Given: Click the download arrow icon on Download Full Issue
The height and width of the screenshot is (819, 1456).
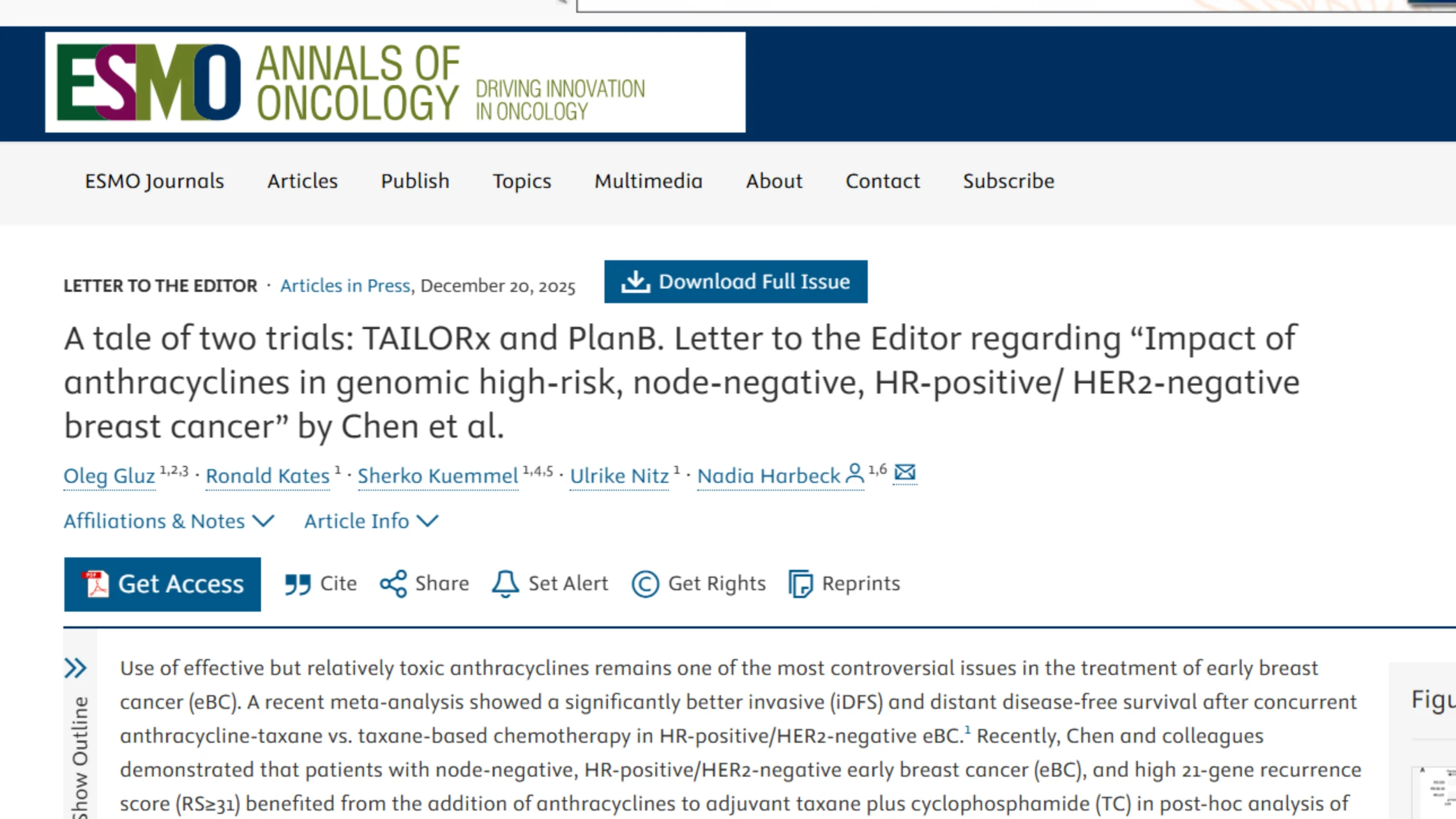Looking at the screenshot, I should 634,281.
